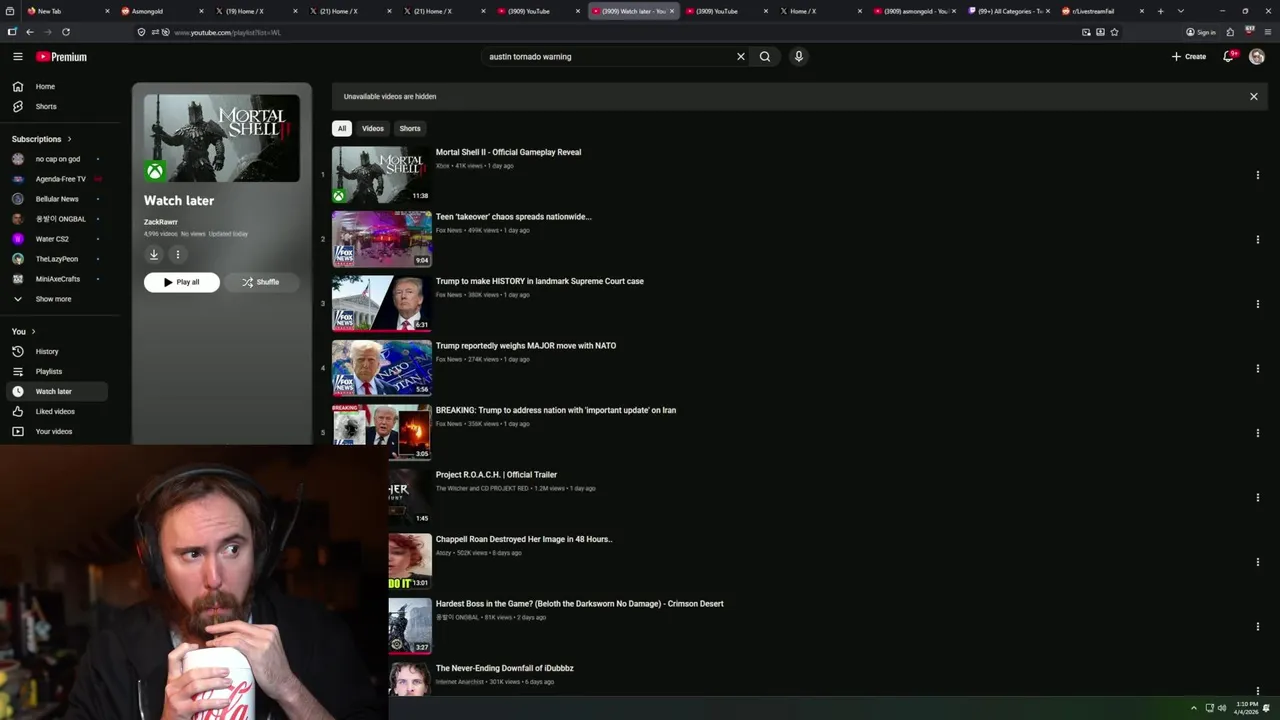Open more options for Hardest Boss Crimson Desert video

1257,627
